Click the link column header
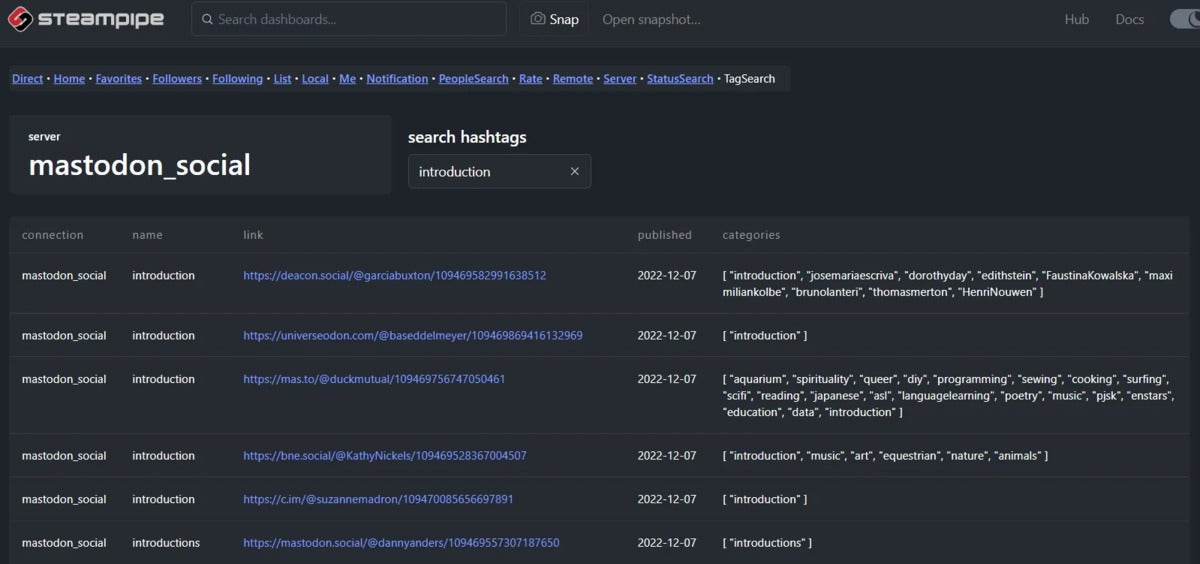The width and height of the screenshot is (1200, 564). pyautogui.click(x=253, y=235)
